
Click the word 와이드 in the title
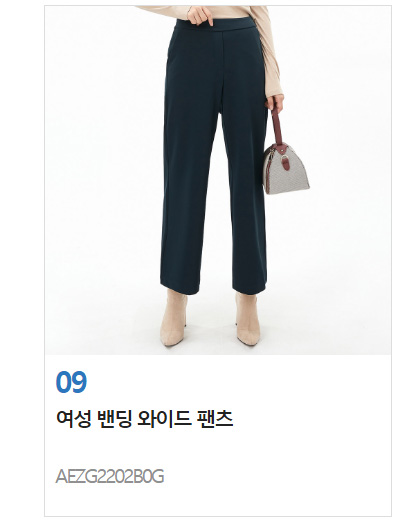tap(160, 419)
